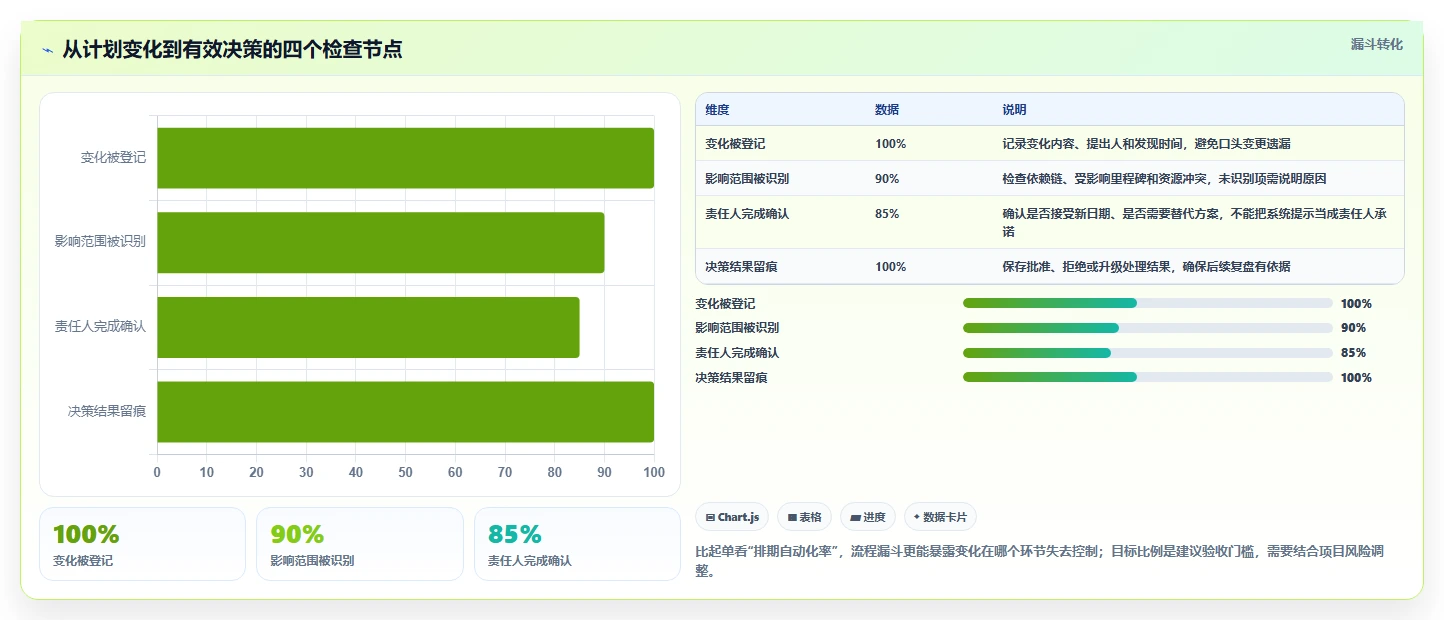This screenshot has width=1444, height=620.
Task: Open the 100% 变化被登记 data card
Action: (142, 544)
